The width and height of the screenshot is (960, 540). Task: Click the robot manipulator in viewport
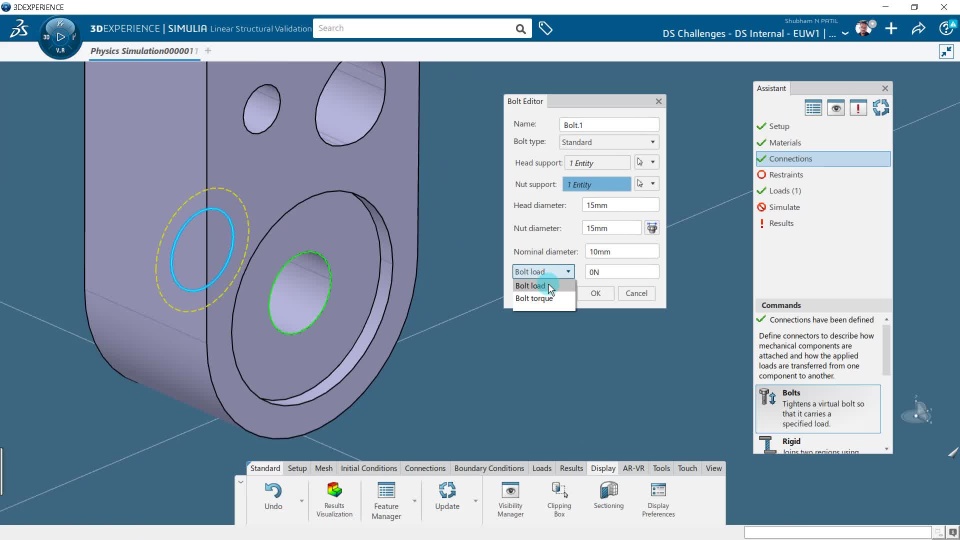(917, 411)
